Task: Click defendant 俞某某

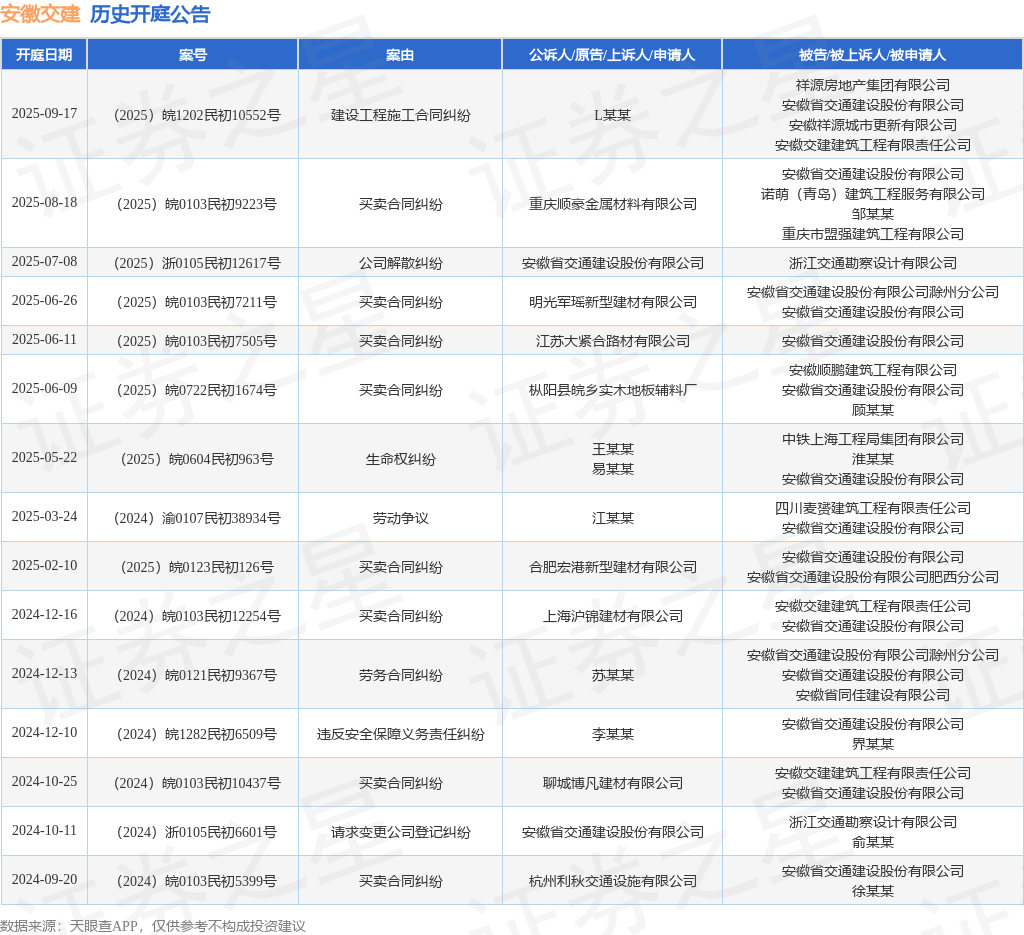Action: pos(872,842)
